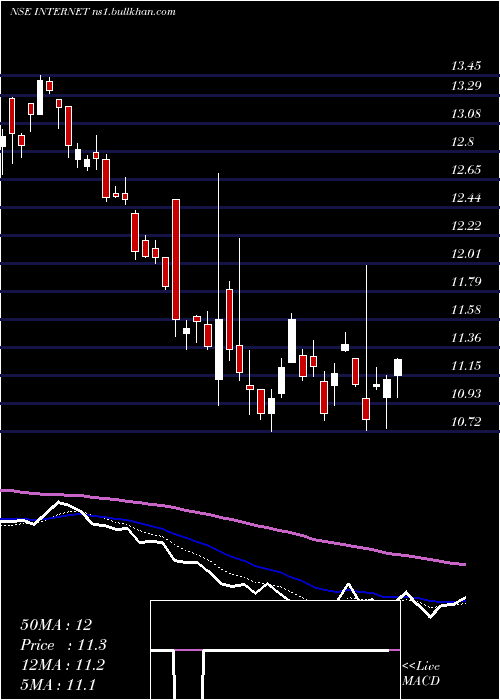This screenshot has height=700, width=500.
Task: Click the 11.58 price axis label
Action: pos(466,309)
